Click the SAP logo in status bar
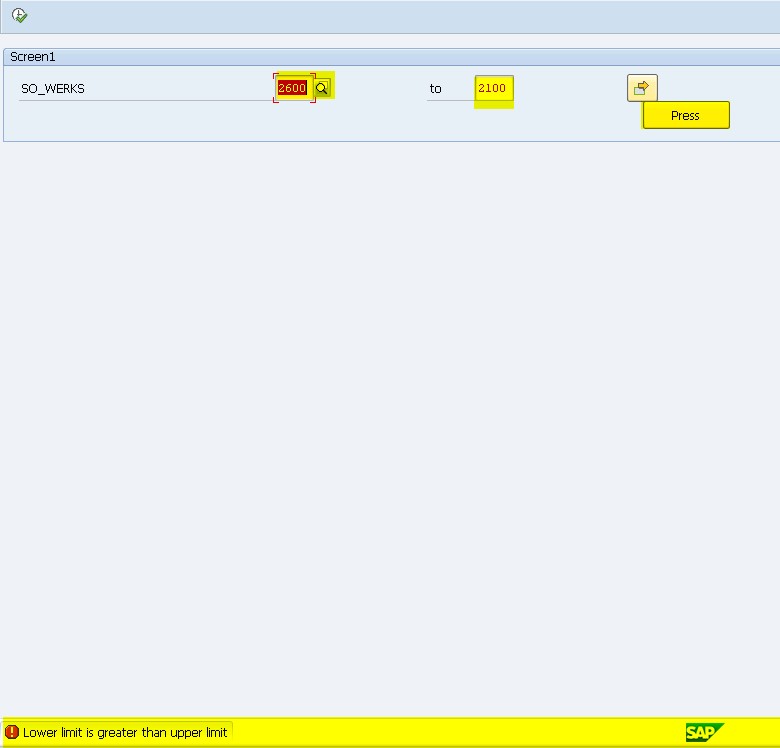Image resolution: width=780 pixels, height=748 pixels. 704,732
